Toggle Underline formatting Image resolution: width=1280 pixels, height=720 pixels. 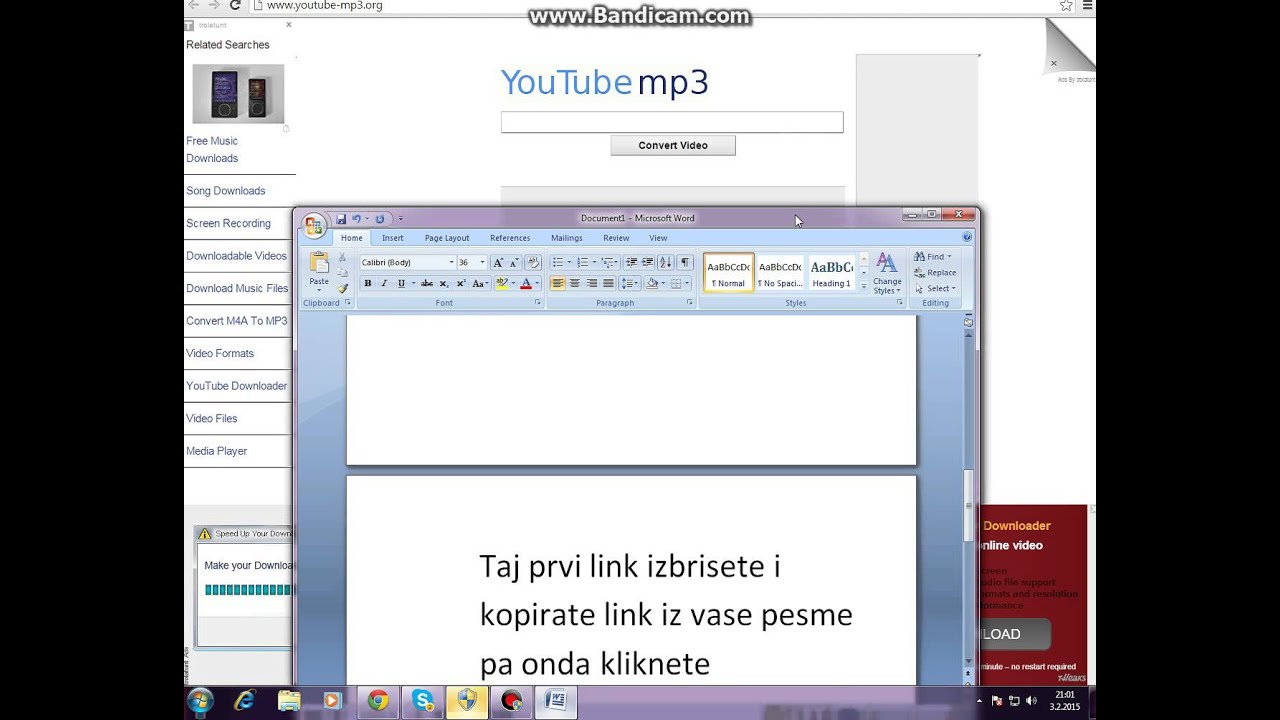click(401, 284)
